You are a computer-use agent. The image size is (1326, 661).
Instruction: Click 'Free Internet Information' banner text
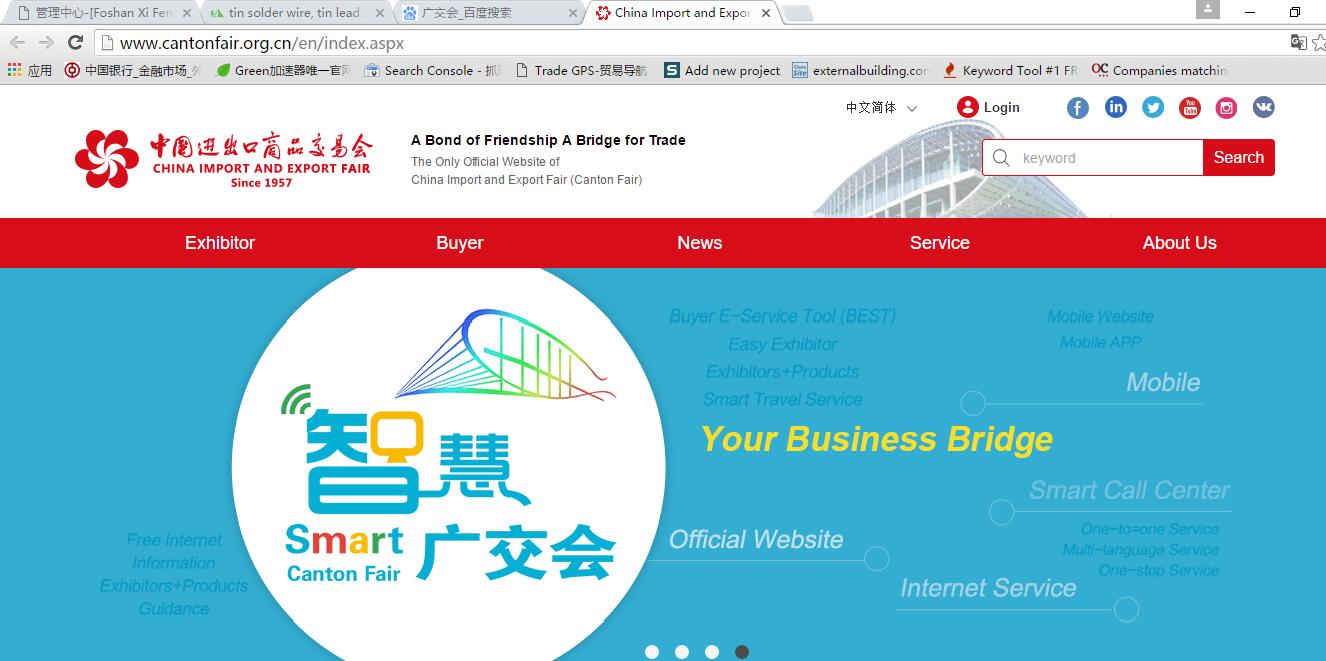point(174,551)
